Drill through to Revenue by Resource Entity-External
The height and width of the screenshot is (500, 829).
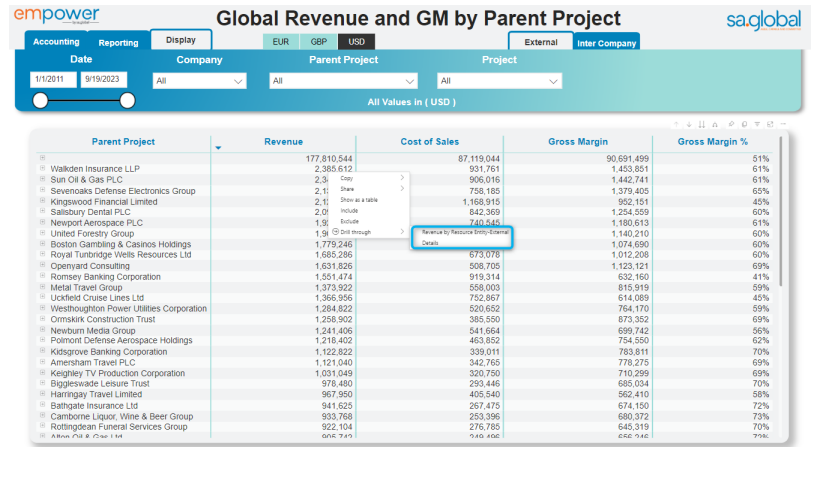pos(465,232)
